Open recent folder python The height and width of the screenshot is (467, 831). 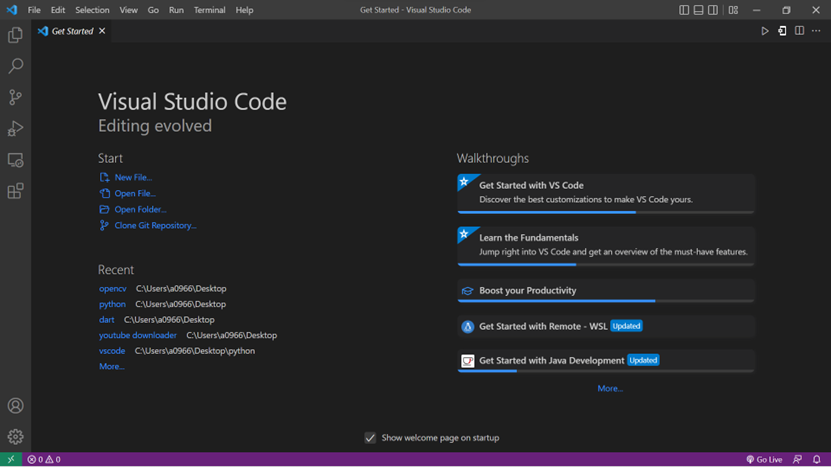coord(112,304)
